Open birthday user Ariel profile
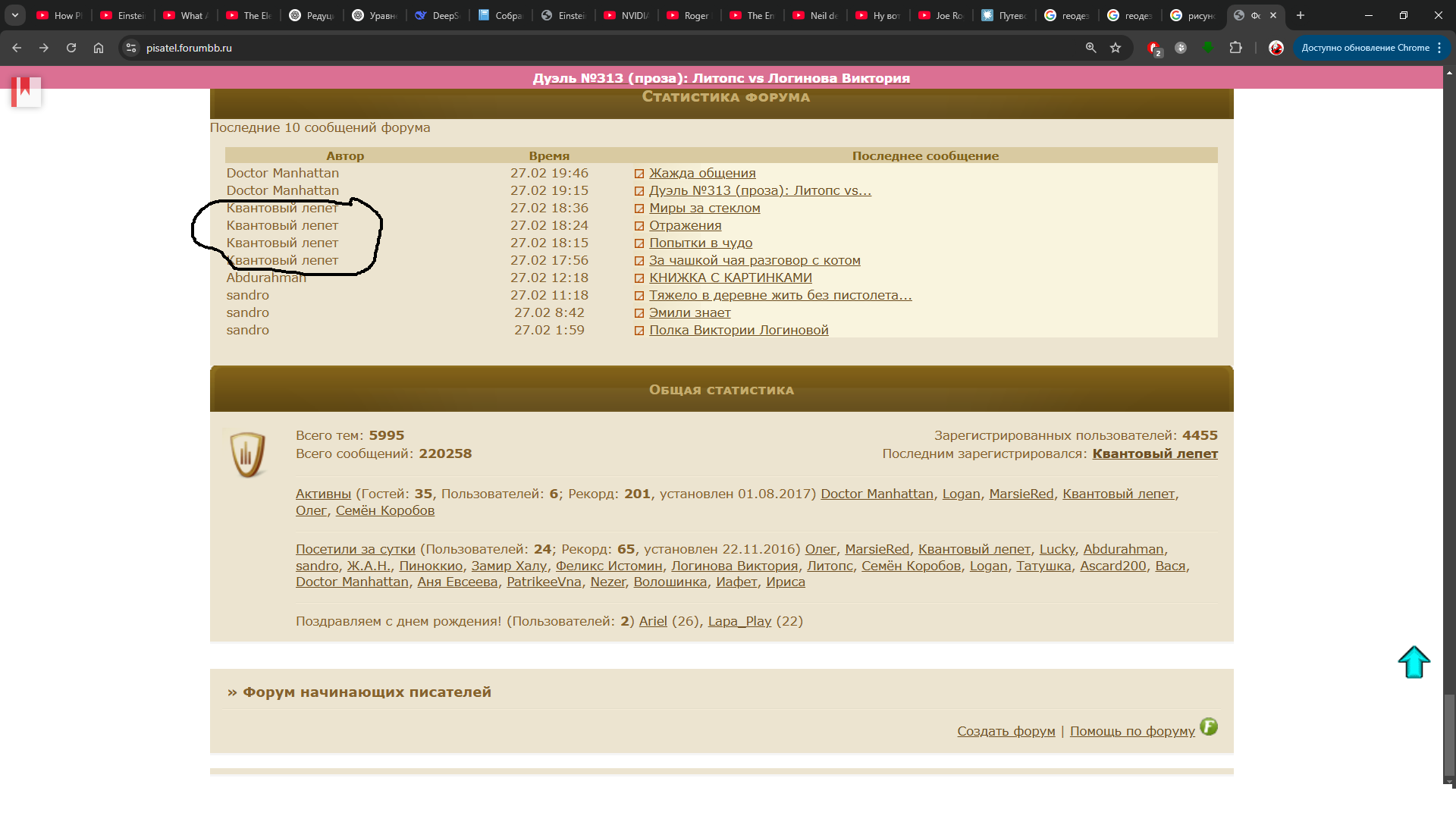Image resolution: width=1456 pixels, height=819 pixels. point(653,622)
